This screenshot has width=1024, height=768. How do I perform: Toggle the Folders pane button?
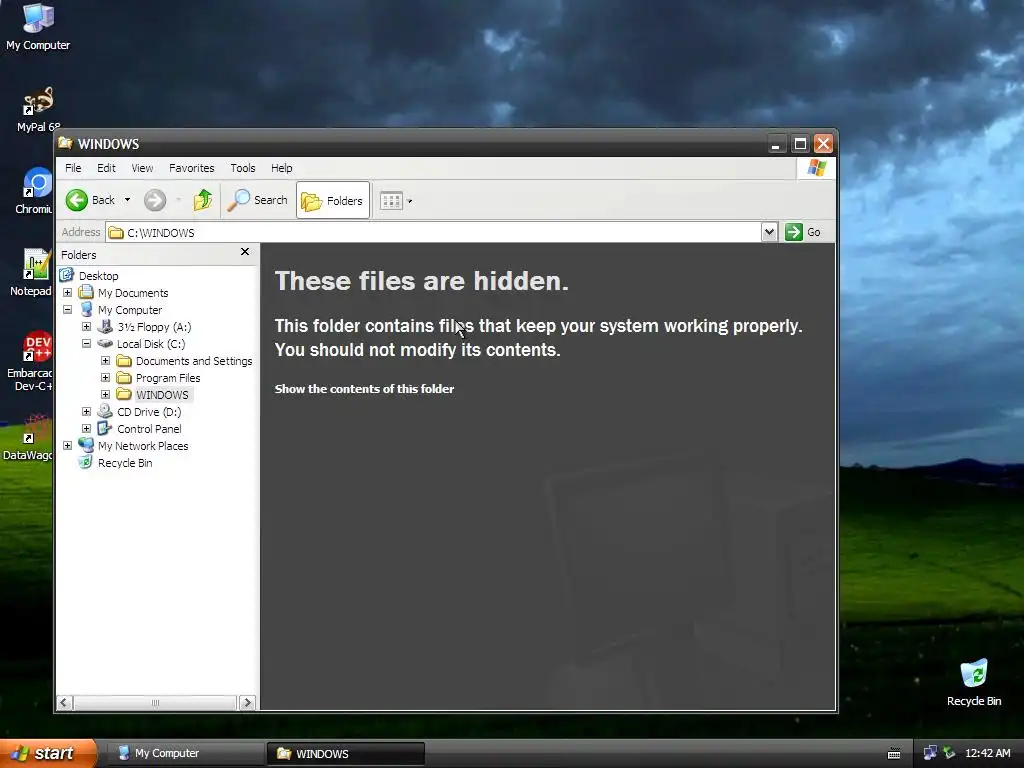333,200
